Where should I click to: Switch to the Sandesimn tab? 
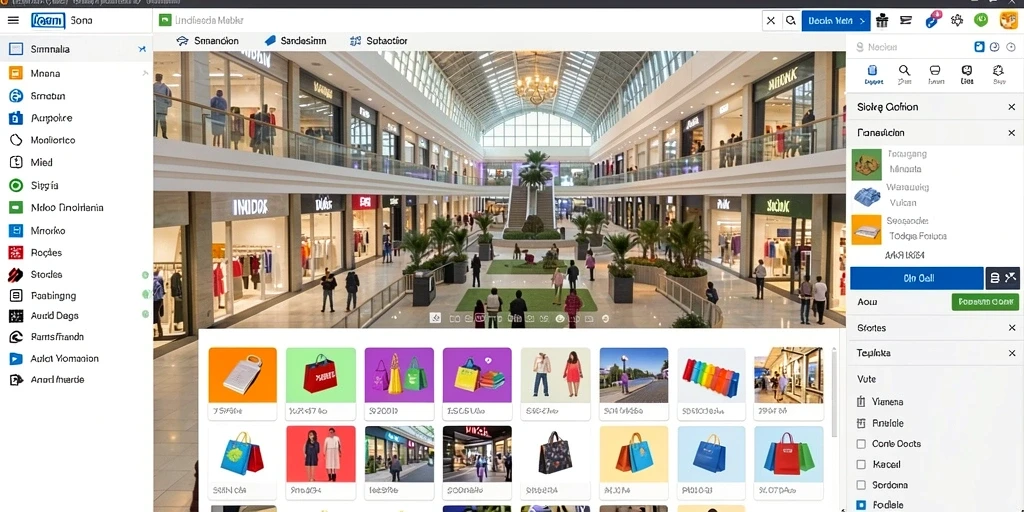295,40
